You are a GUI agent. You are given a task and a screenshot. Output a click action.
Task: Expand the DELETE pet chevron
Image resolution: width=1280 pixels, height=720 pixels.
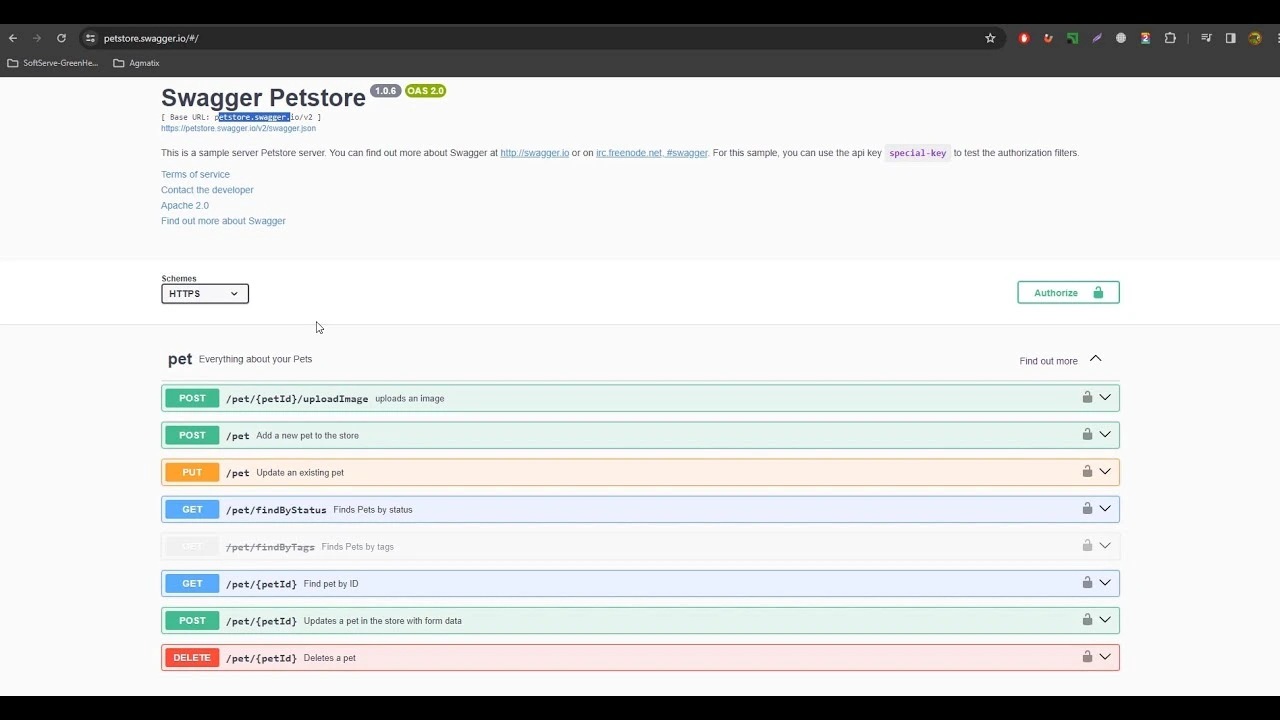(x=1105, y=656)
